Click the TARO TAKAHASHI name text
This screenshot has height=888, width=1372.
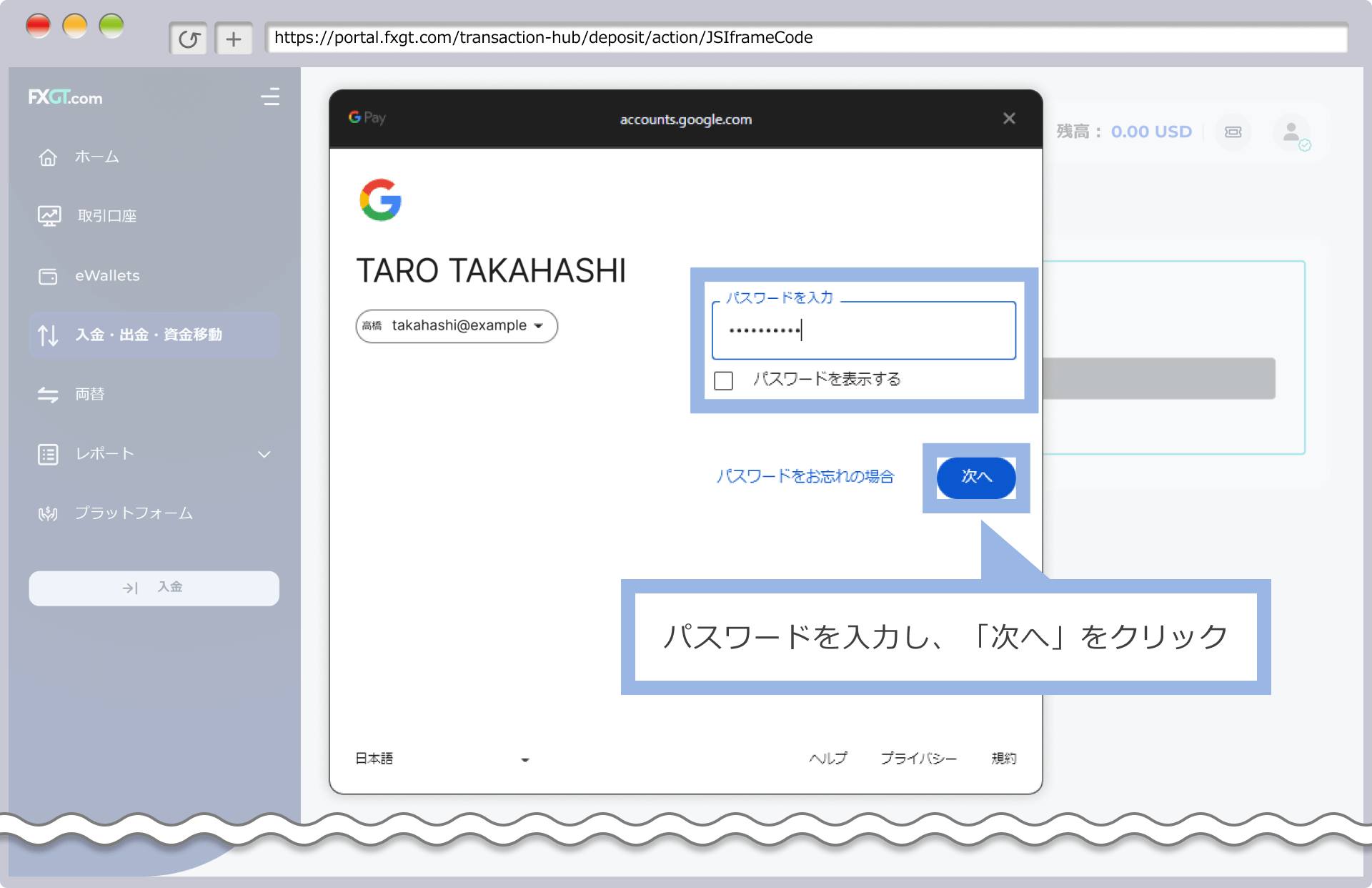(491, 271)
